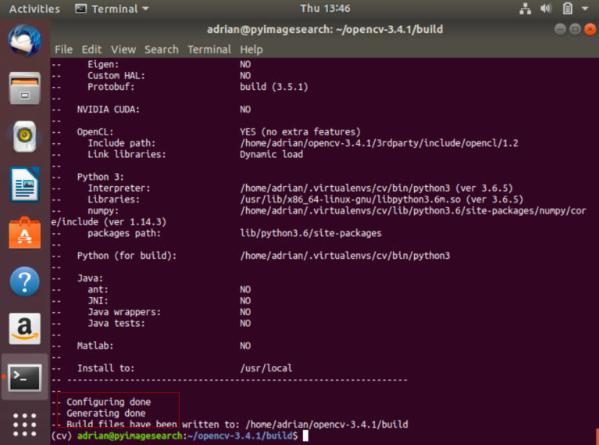Image resolution: width=599 pixels, height=445 pixels.
Task: Open the Help question mark icon
Action: click(x=25, y=282)
